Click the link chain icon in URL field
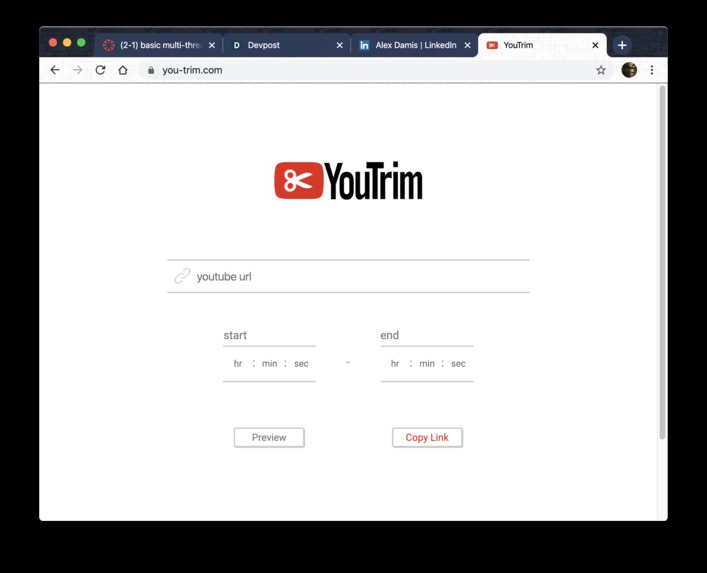The height and width of the screenshot is (573, 707). point(182,276)
